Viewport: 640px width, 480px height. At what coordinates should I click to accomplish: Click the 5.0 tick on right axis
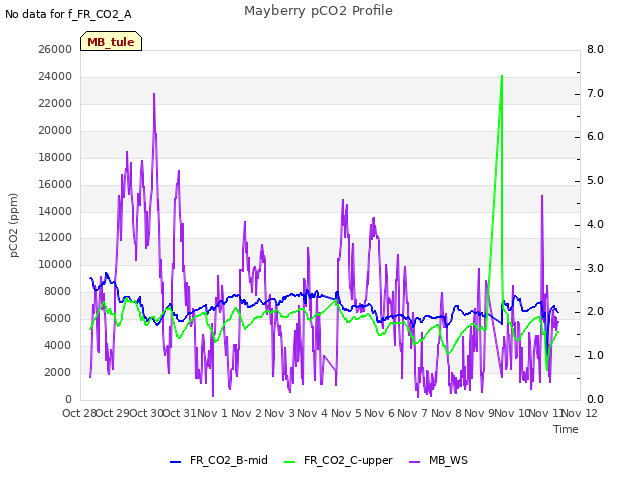pos(595,180)
